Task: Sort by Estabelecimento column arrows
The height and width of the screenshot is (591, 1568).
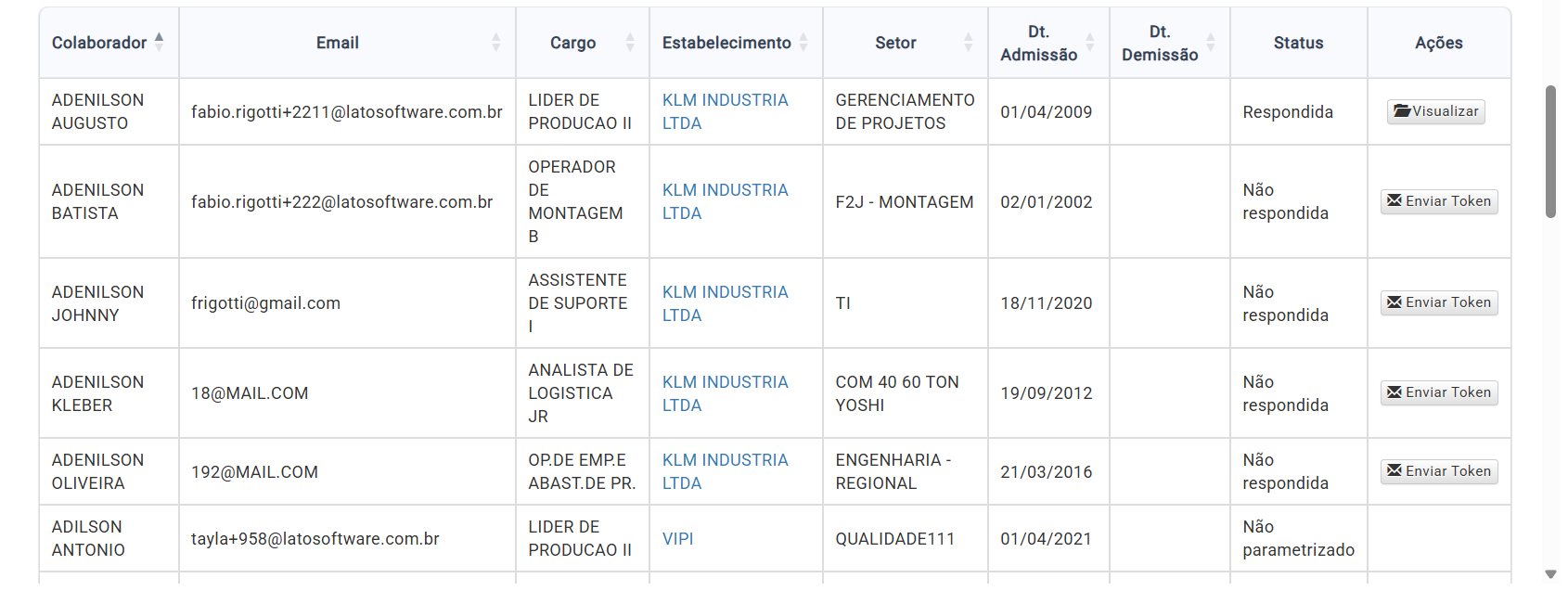Action: point(803,42)
